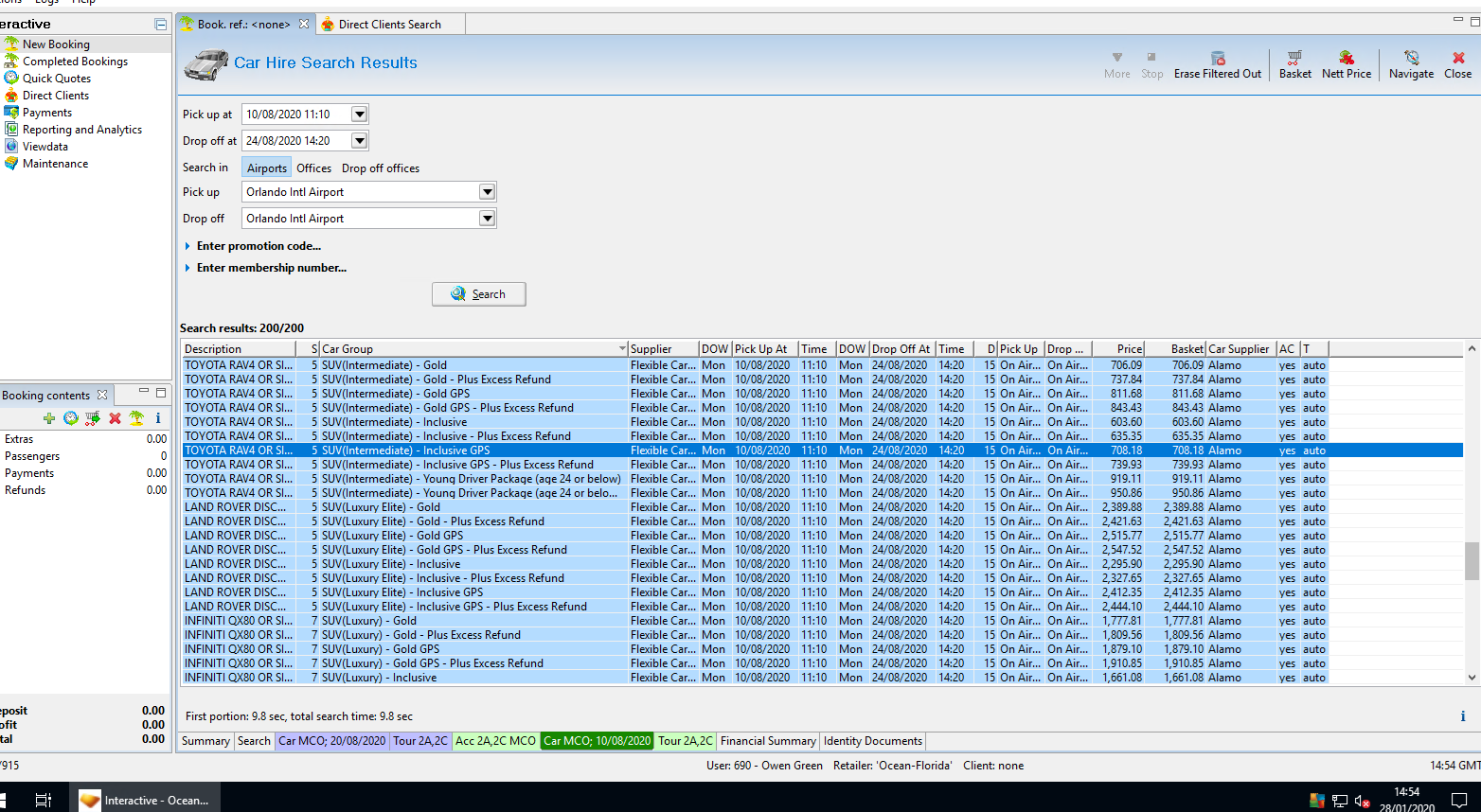The image size is (1481, 812).
Task: Click the results scrollbar down arrow
Action: point(1472,678)
